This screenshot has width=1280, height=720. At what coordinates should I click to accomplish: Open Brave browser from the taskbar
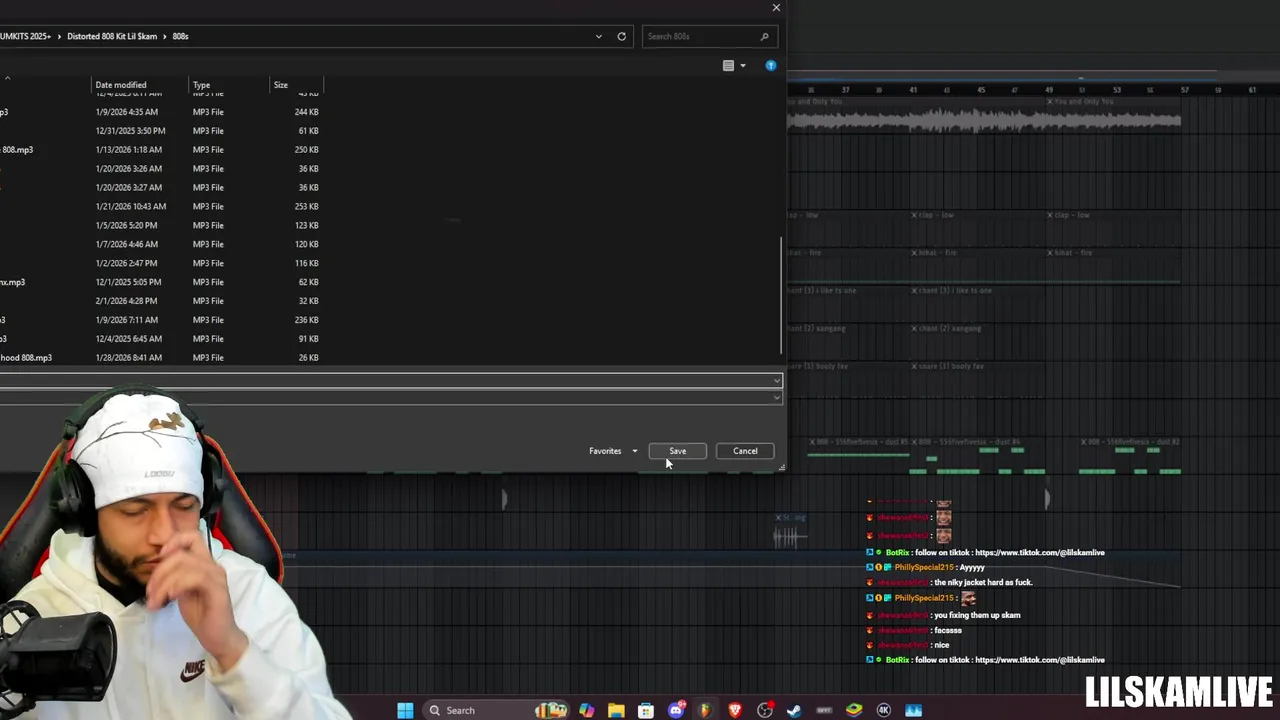point(735,710)
